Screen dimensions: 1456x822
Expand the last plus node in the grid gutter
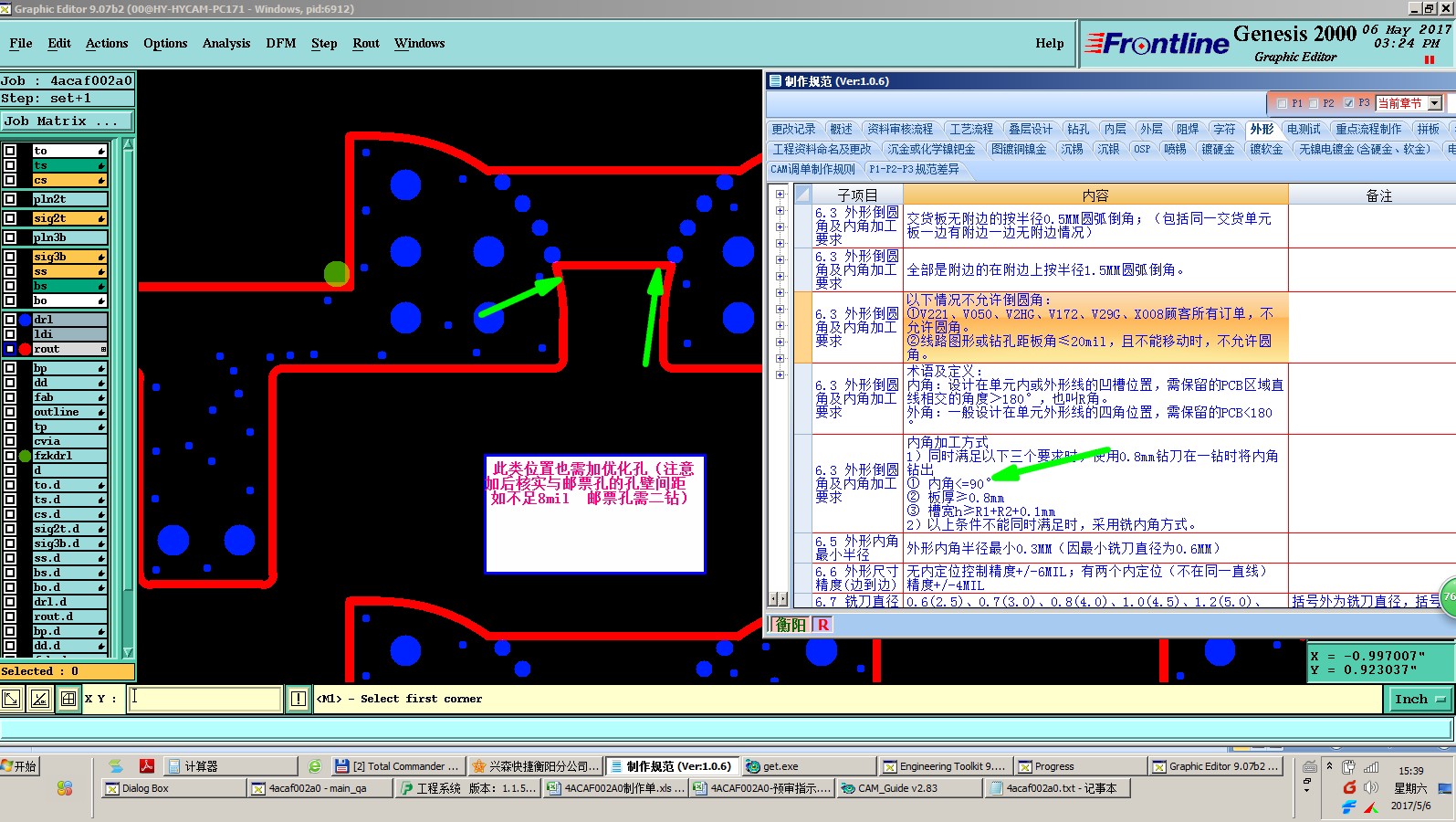(780, 374)
